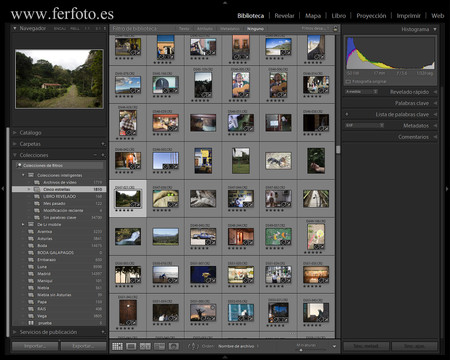Click the Sinc. metad. button
Viewport: 450px width, 360px height.
pyautogui.click(x=366, y=346)
